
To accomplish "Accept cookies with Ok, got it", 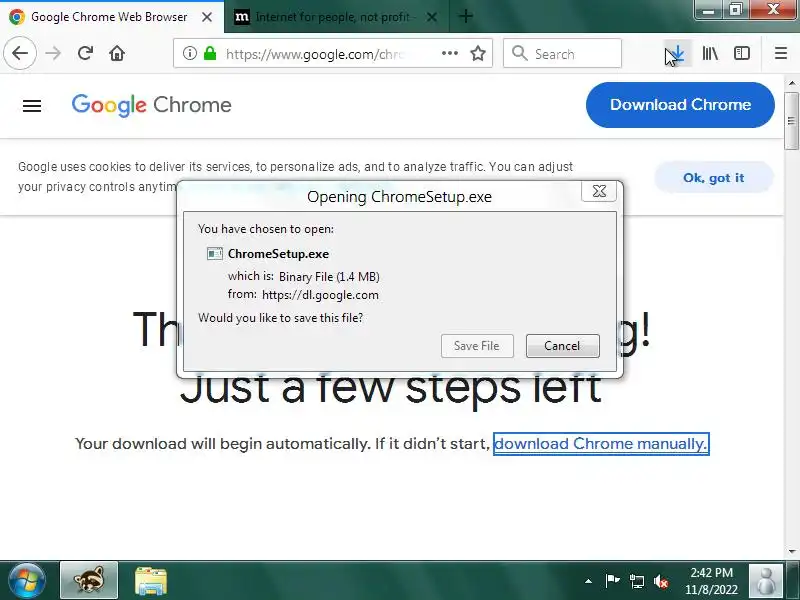I will (x=713, y=178).
